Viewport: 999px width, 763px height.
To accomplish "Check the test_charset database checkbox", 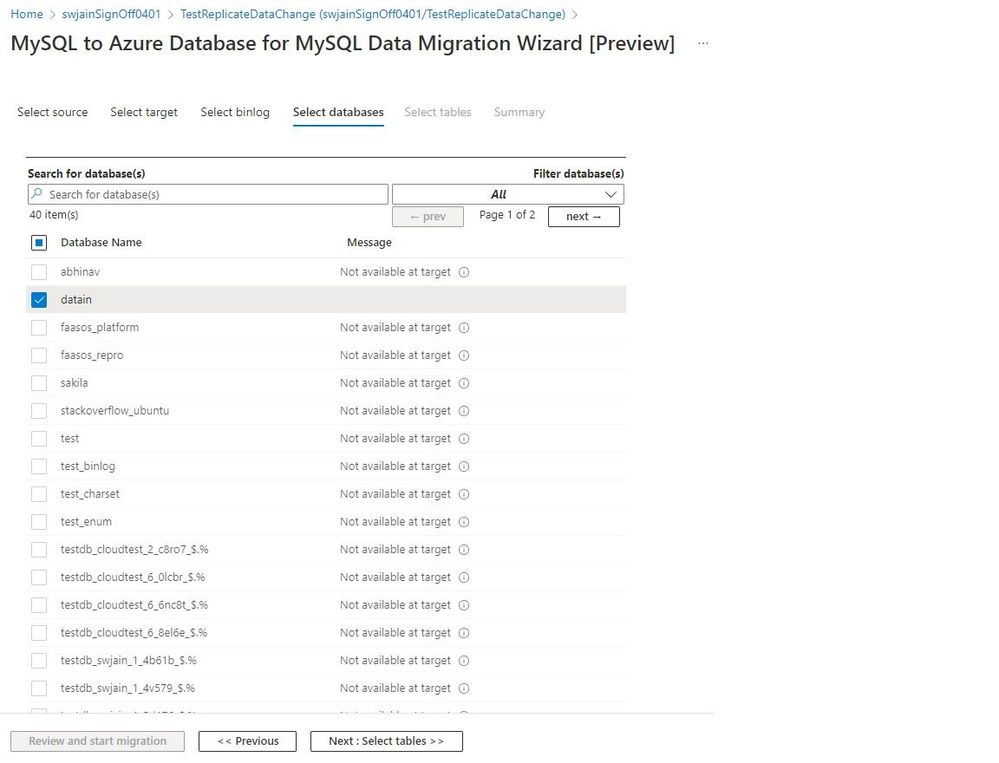I will coord(39,494).
